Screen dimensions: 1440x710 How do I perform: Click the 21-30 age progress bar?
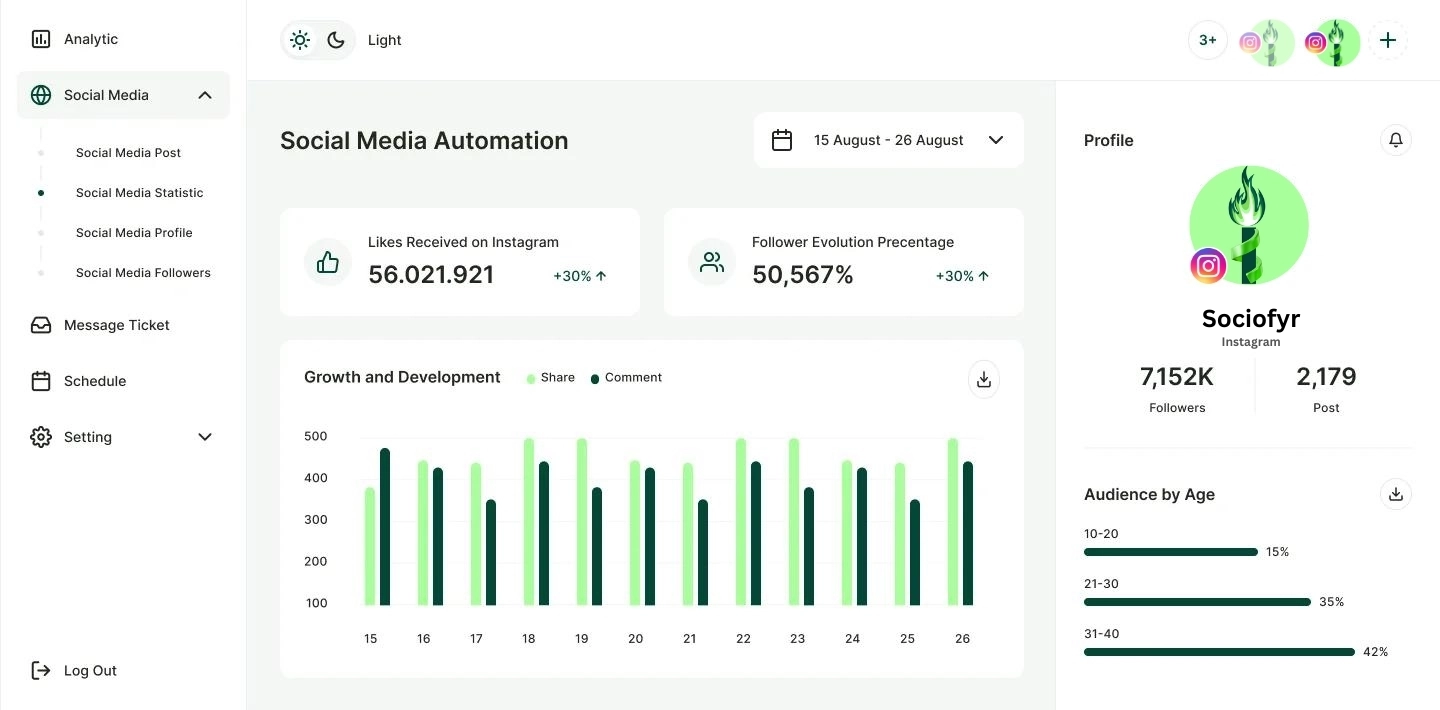click(1197, 602)
